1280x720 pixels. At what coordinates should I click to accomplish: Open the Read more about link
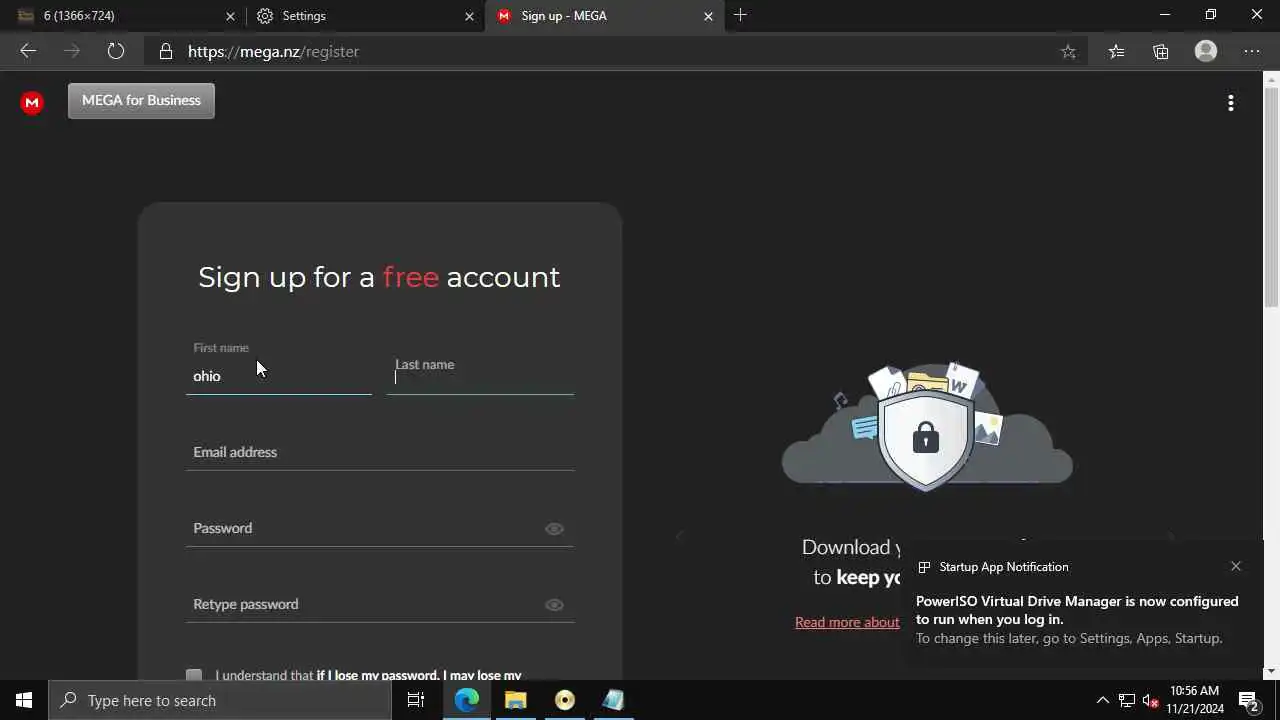(847, 622)
